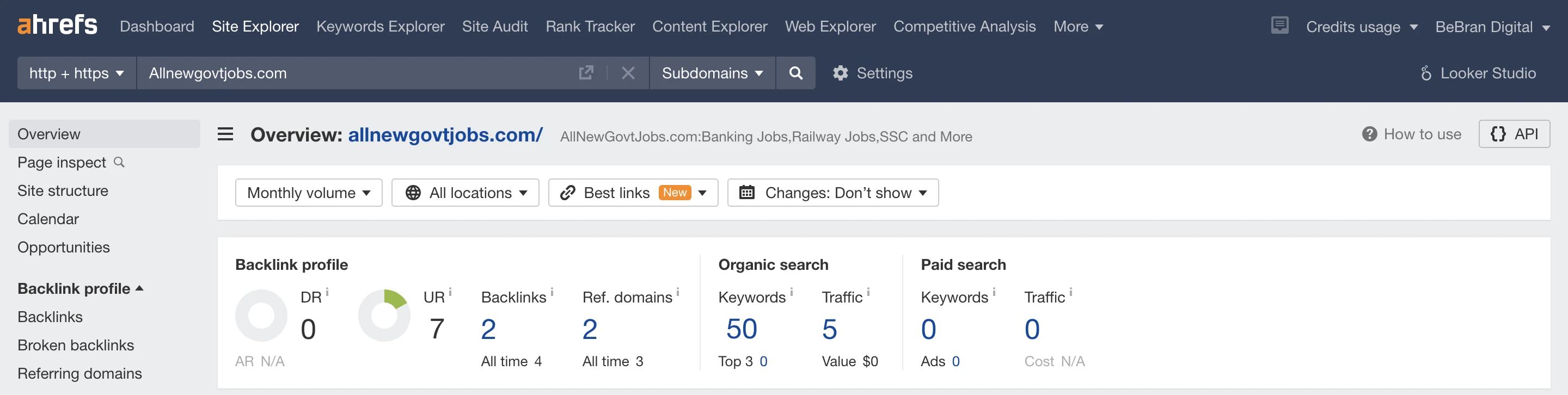1568x395 pixels.
Task: Click the How to use question icon
Action: pyautogui.click(x=1370, y=134)
